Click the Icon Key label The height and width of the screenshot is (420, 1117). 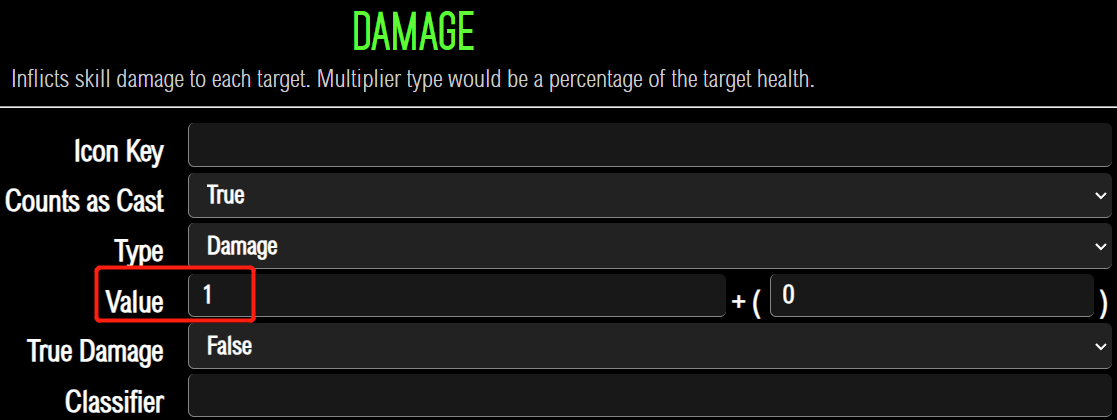point(119,151)
